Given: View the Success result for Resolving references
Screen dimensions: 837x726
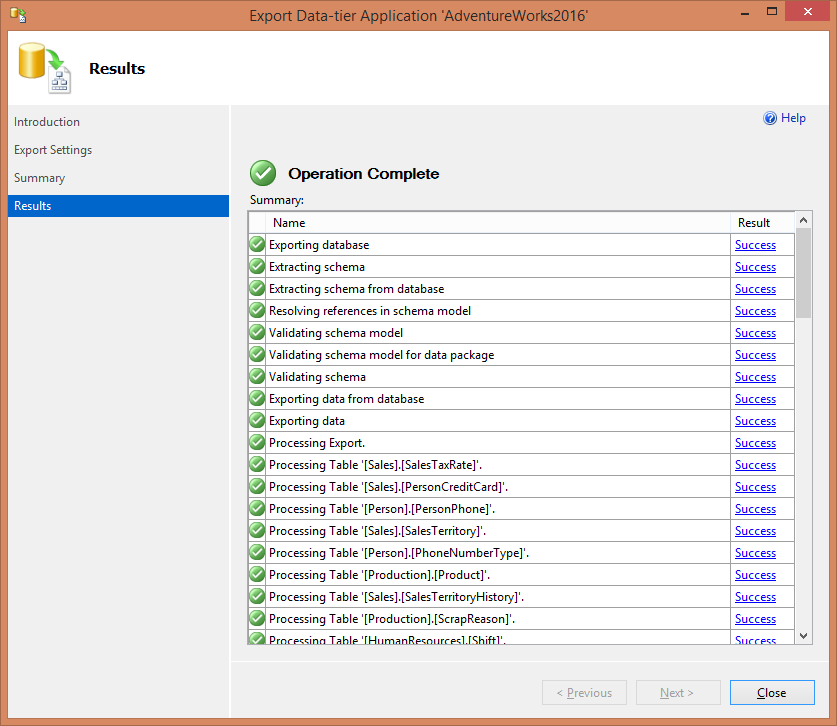Looking at the screenshot, I should tap(755, 311).
